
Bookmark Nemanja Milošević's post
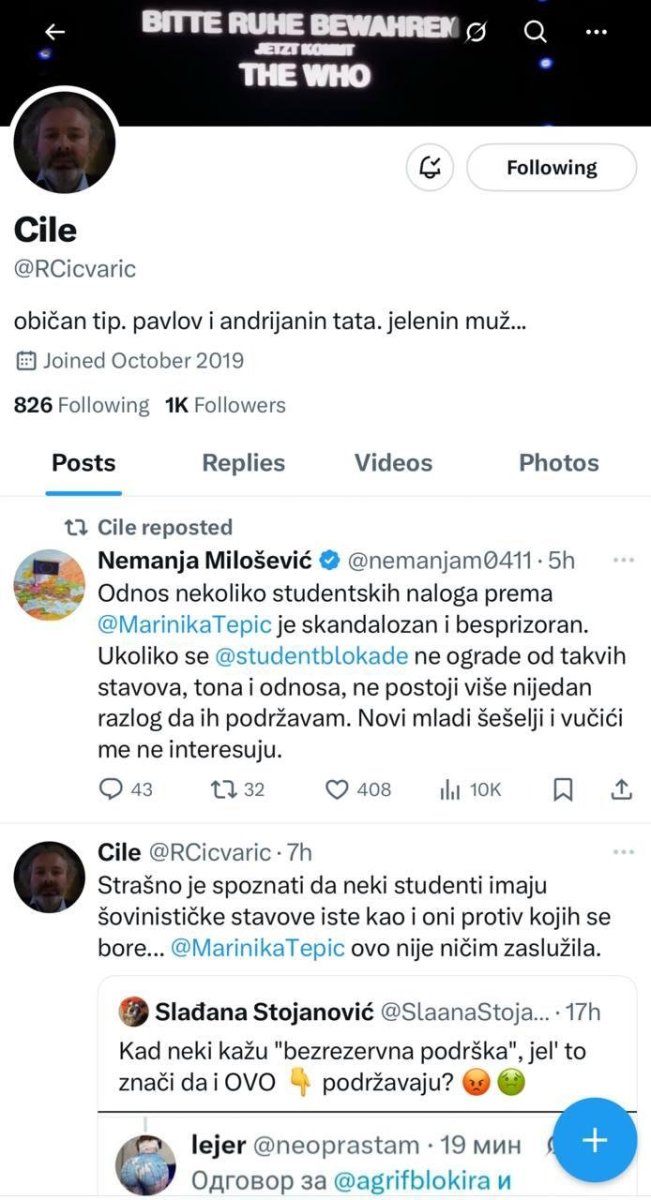pos(563,789)
